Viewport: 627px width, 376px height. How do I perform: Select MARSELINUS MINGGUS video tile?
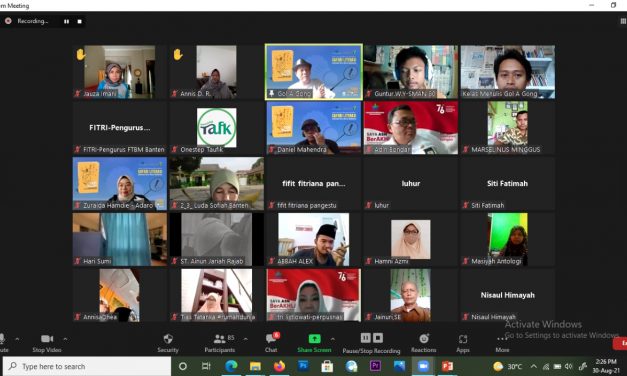point(508,128)
